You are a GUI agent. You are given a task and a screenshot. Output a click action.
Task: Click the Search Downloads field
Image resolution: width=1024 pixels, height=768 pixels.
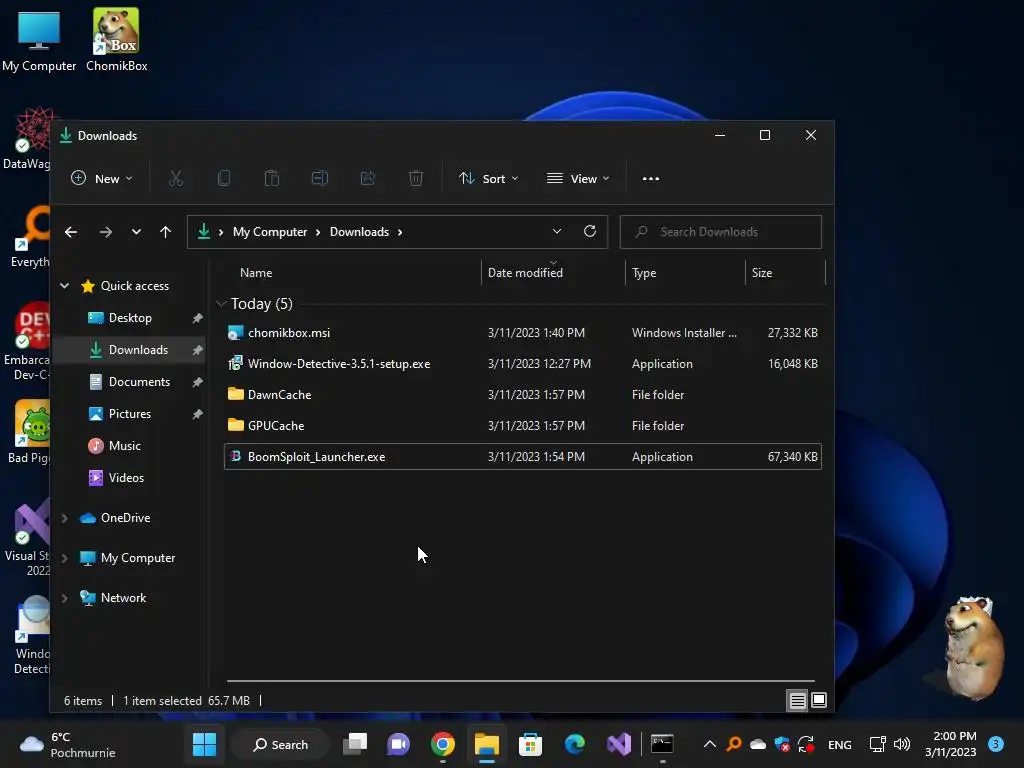(x=720, y=232)
